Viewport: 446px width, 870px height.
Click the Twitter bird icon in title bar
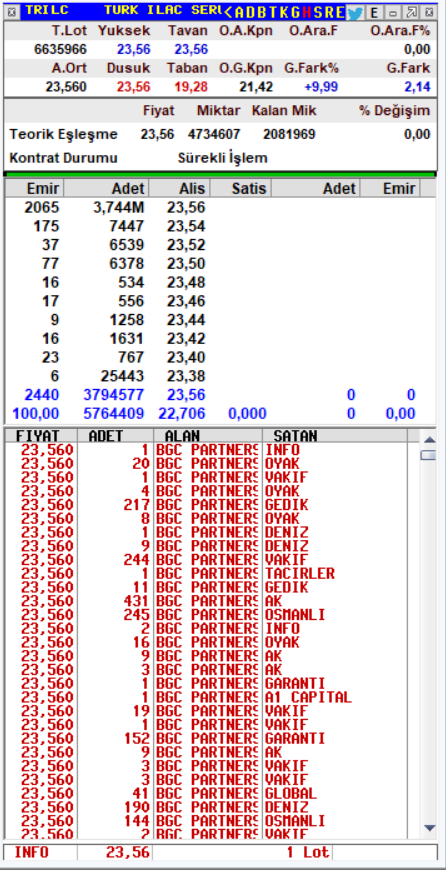355,12
